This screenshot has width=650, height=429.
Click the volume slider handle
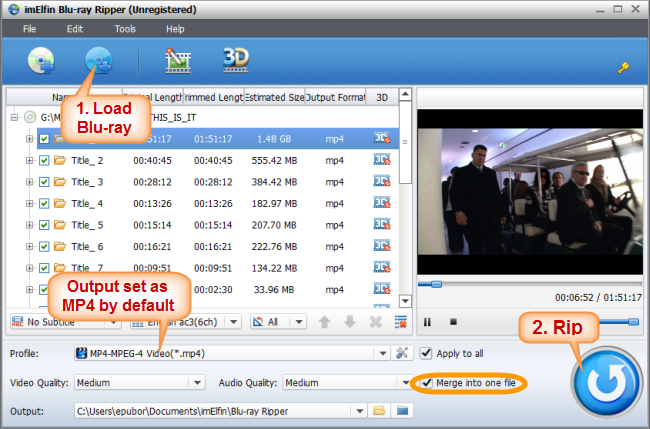633,322
